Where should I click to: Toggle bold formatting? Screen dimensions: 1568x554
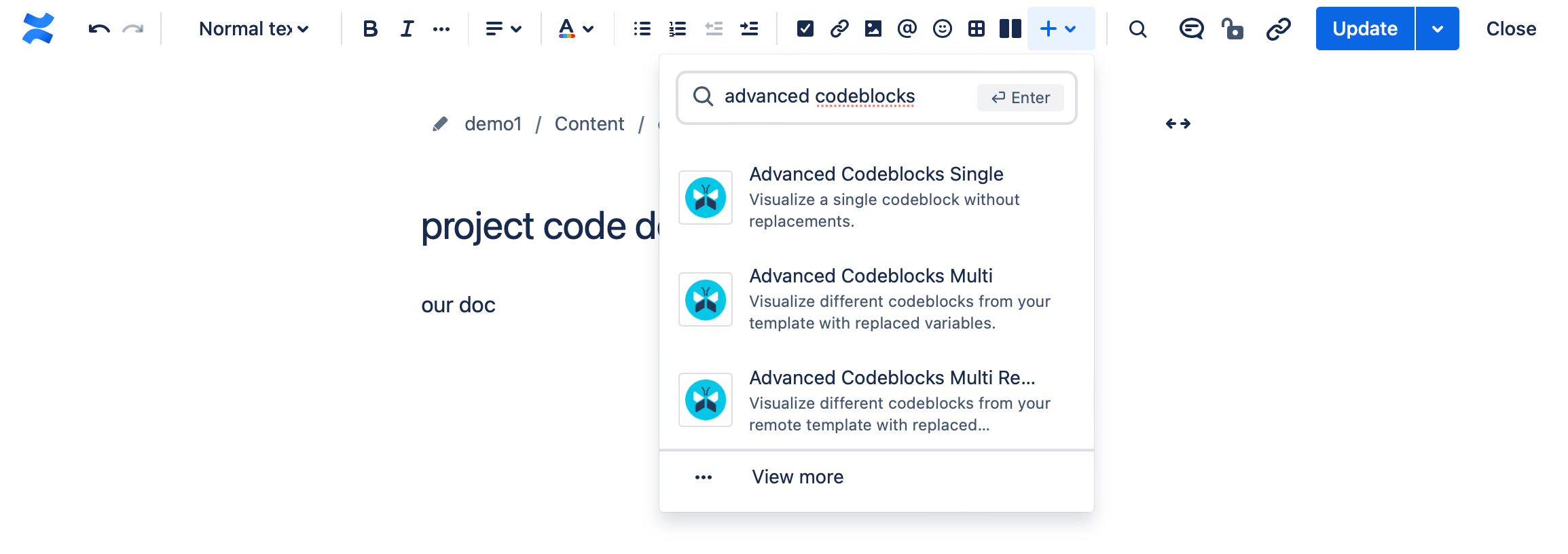click(x=370, y=29)
